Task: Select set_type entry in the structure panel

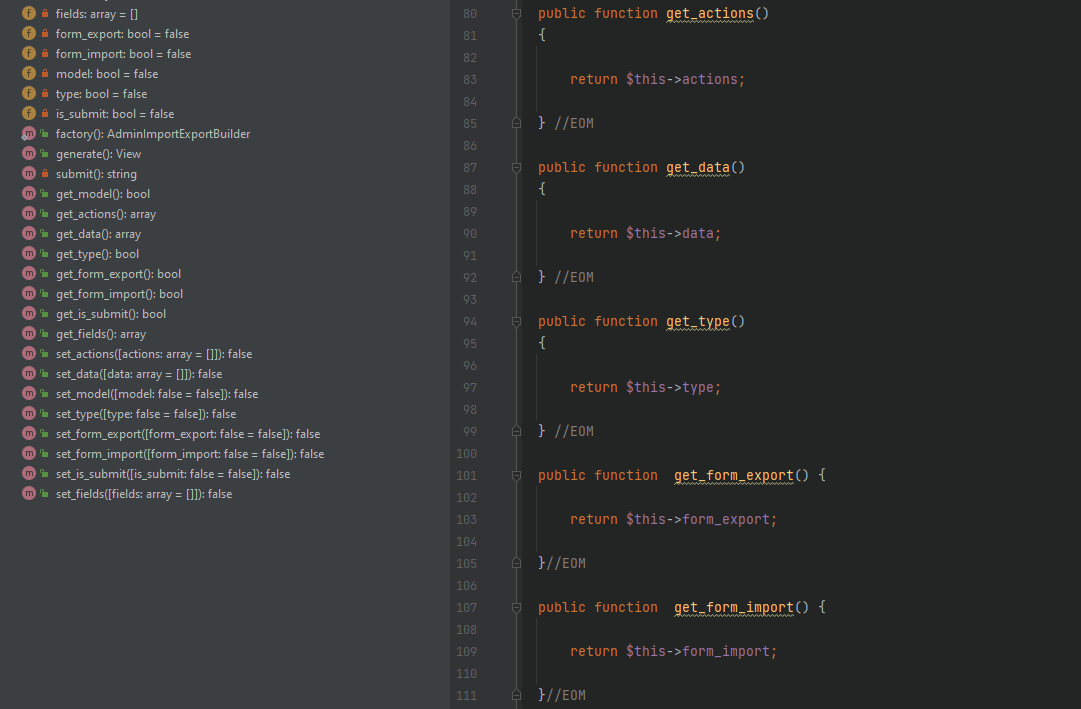Action: (x=145, y=414)
